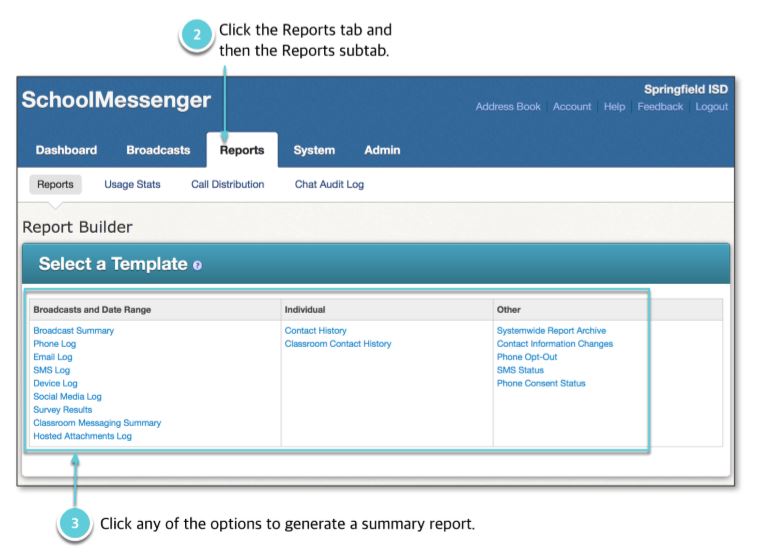
Task: Open the Address Book link
Action: (x=508, y=106)
